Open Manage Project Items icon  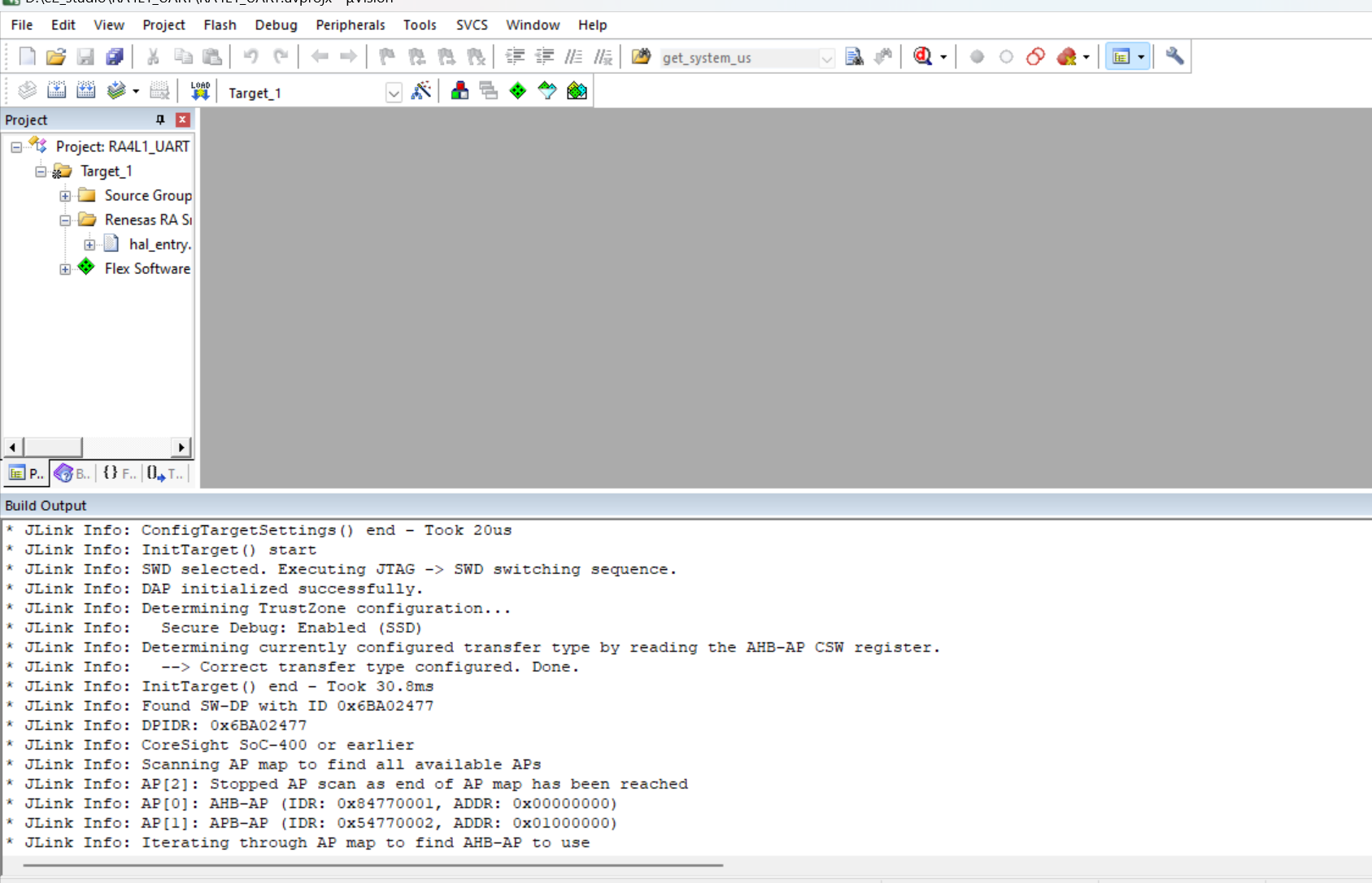[x=460, y=91]
